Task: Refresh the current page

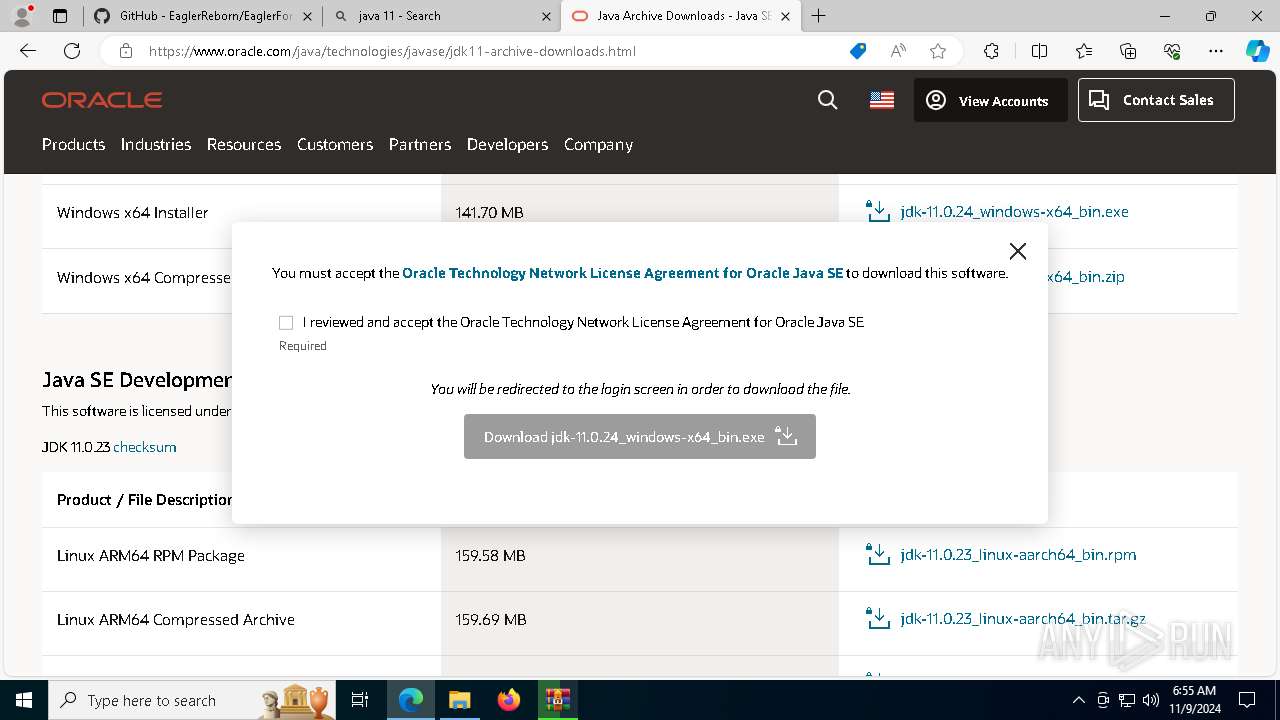Action: (72, 51)
